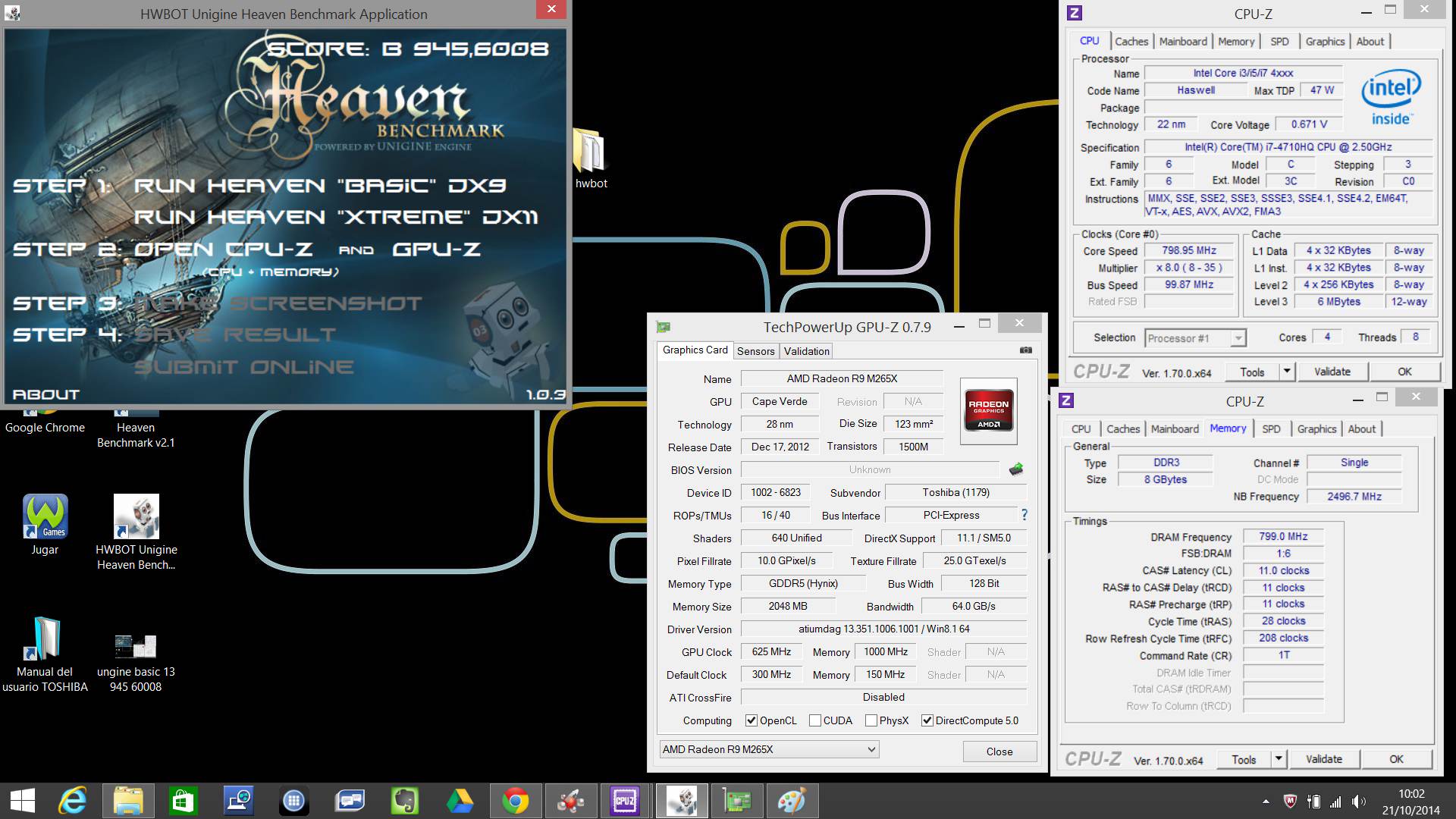Viewport: 1456px width, 819px height.
Task: Click OK in lower CPU-Z window
Action: tap(1396, 759)
